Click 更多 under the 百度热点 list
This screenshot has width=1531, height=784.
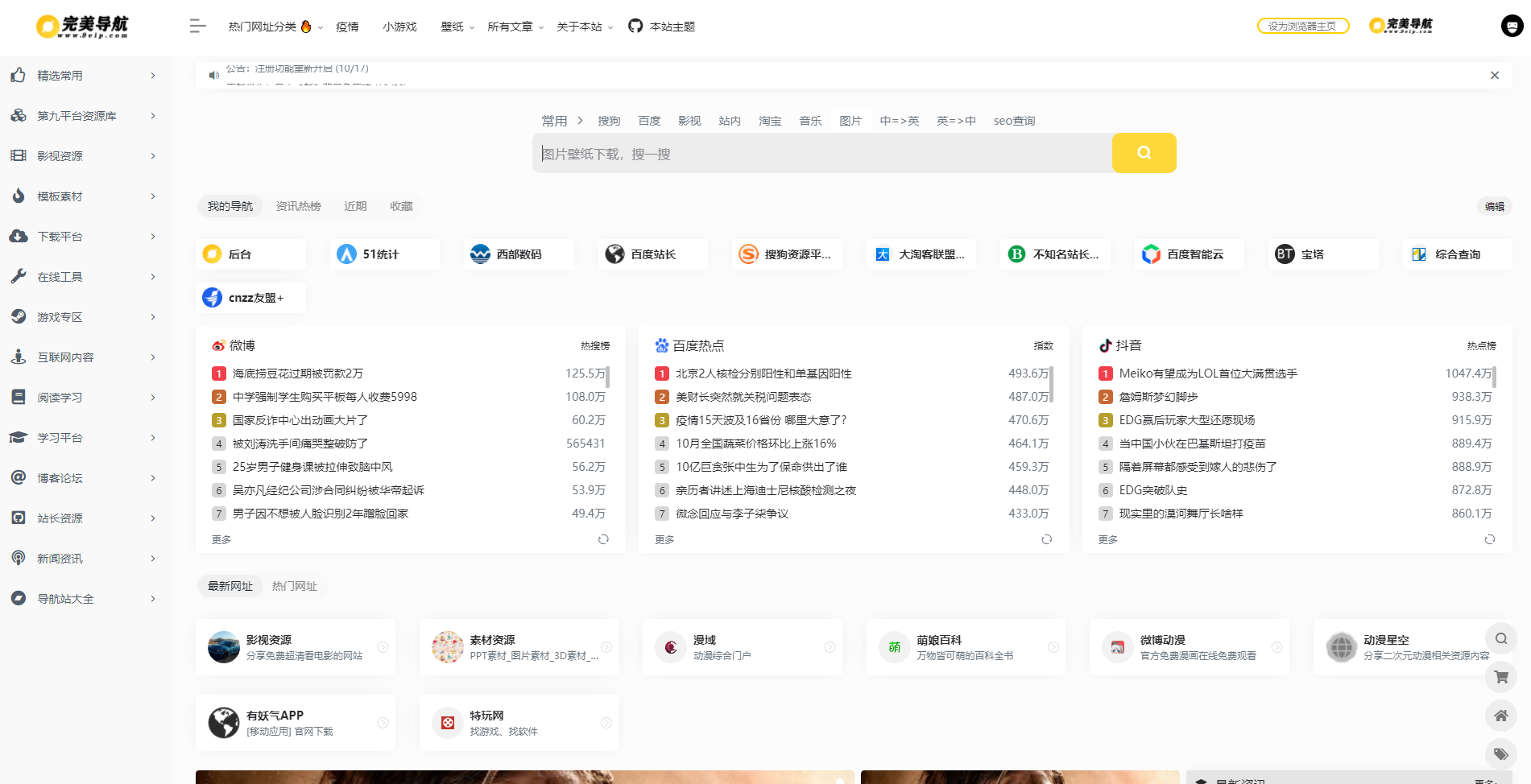[664, 539]
